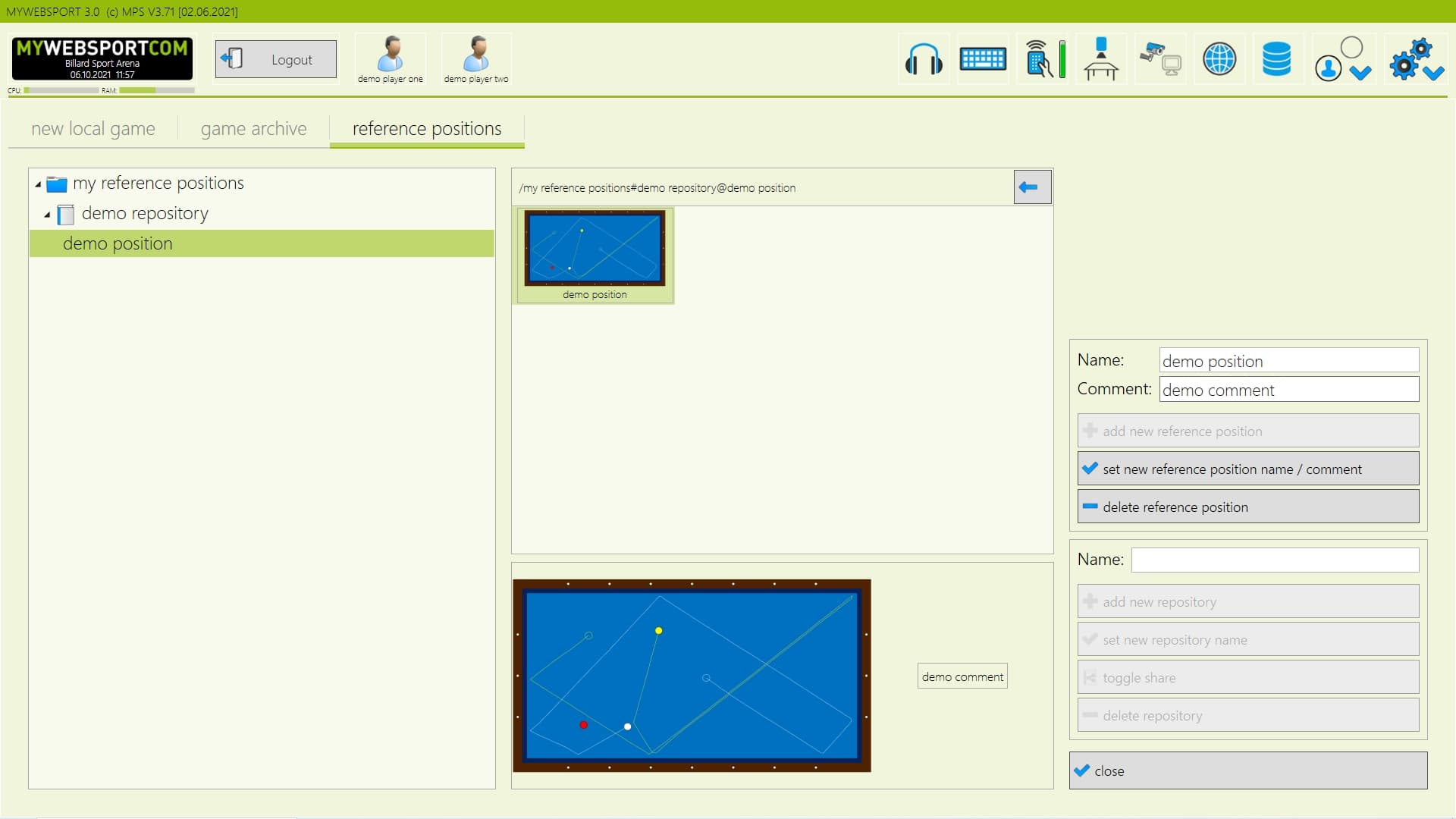Select demo position in the tree
This screenshot has height=819, width=1456.
(262, 243)
